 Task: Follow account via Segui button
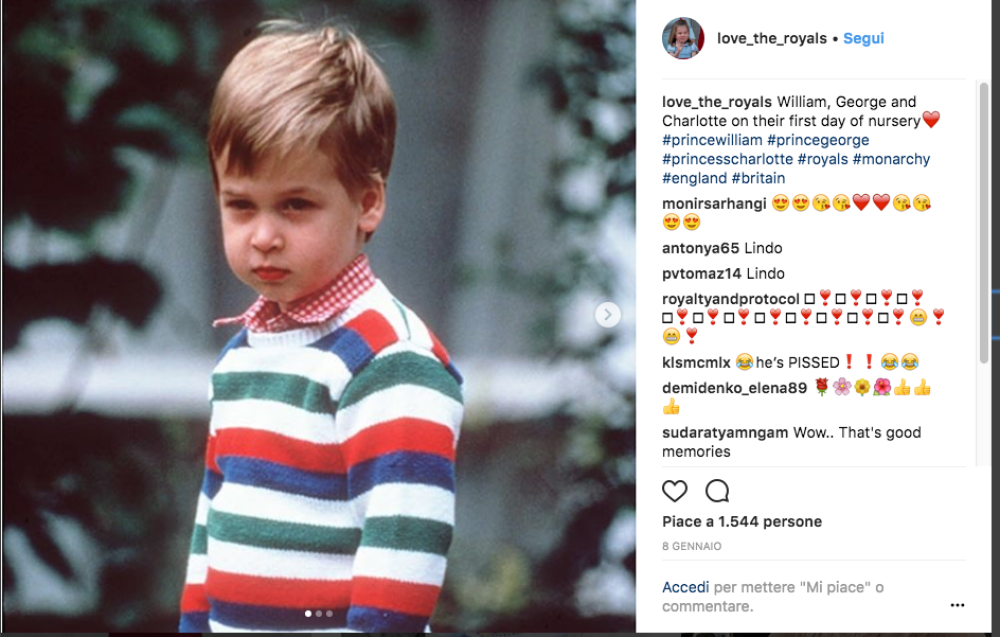click(x=864, y=38)
